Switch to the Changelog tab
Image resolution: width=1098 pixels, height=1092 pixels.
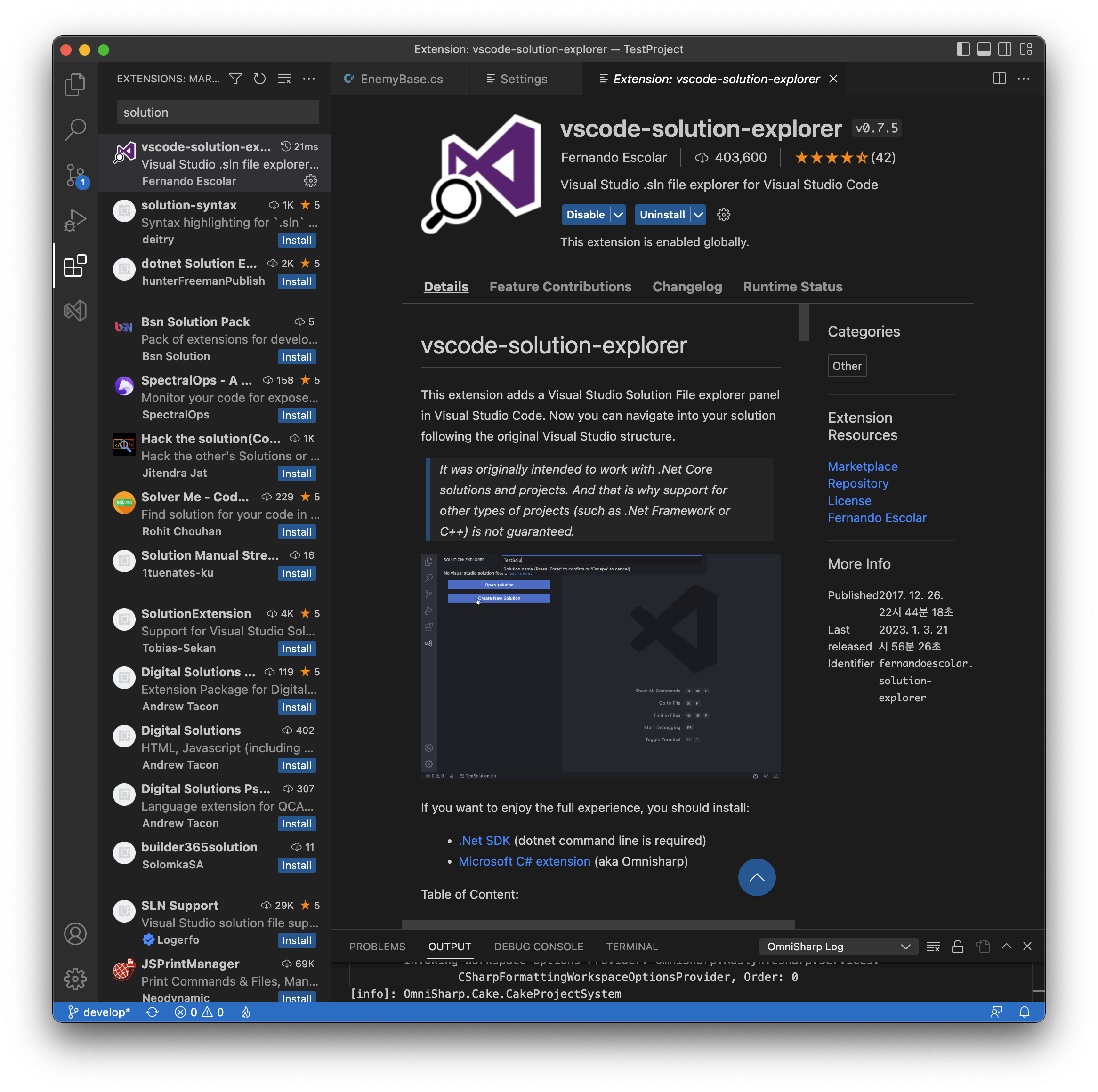coord(686,287)
